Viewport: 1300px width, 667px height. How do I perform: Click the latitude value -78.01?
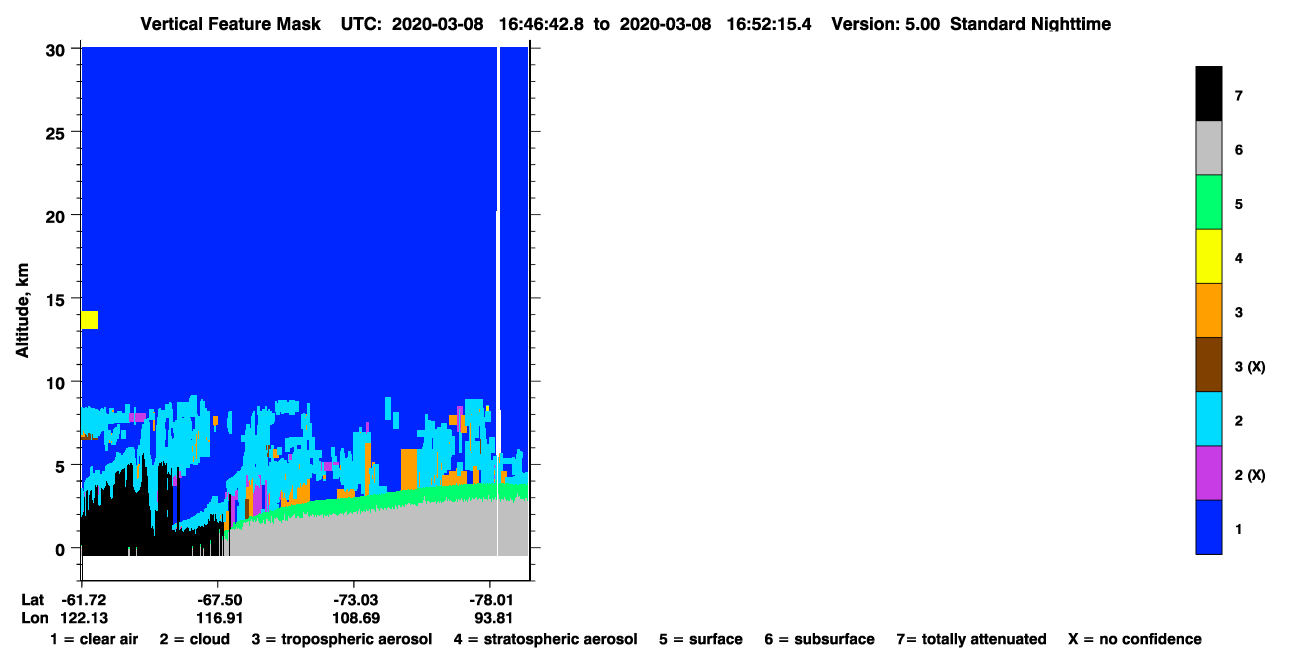[491, 600]
